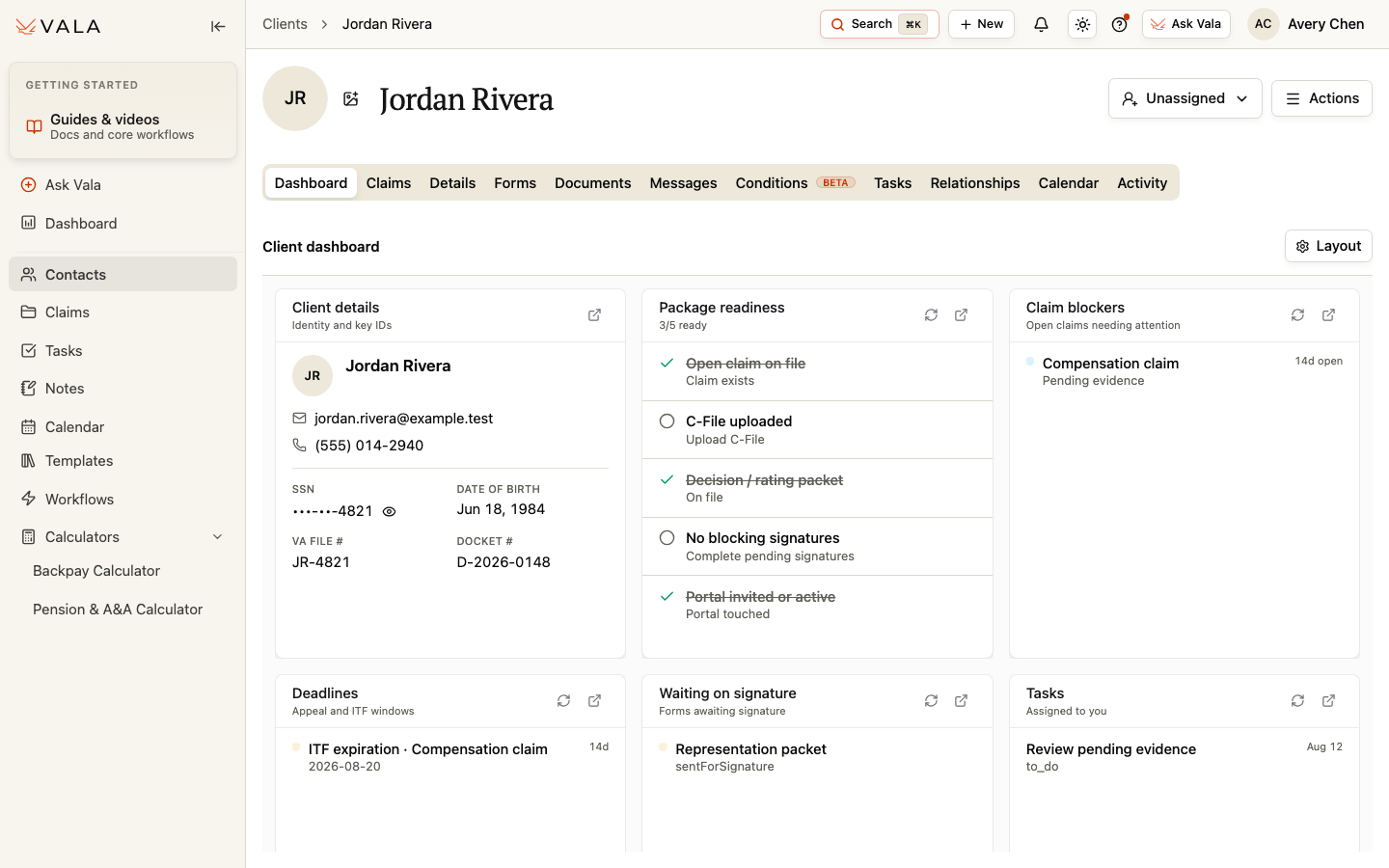The height and width of the screenshot is (868, 1389).
Task: Click the New button
Action: click(981, 24)
